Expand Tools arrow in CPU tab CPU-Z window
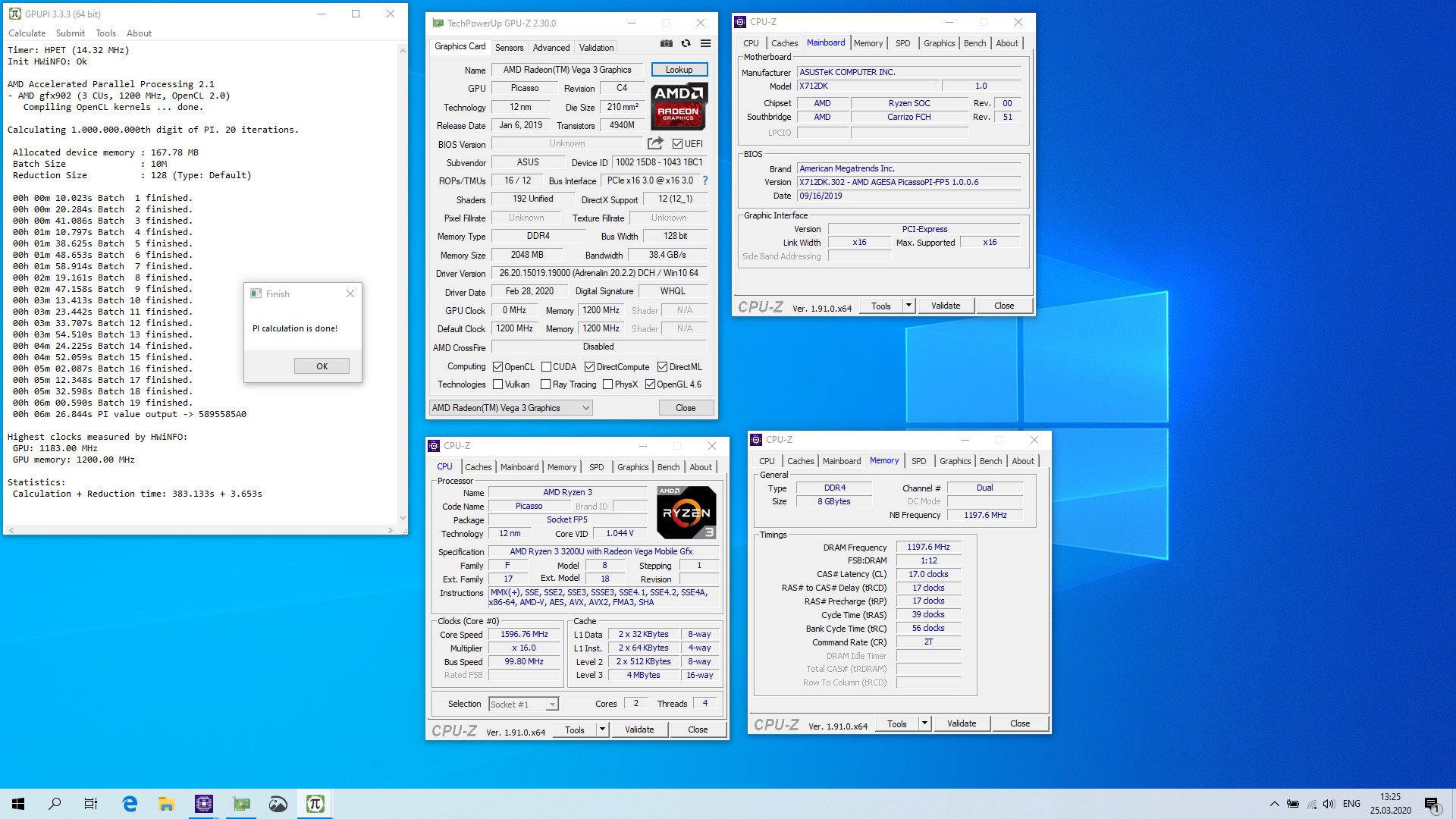Viewport: 1456px width, 819px height. (x=602, y=730)
